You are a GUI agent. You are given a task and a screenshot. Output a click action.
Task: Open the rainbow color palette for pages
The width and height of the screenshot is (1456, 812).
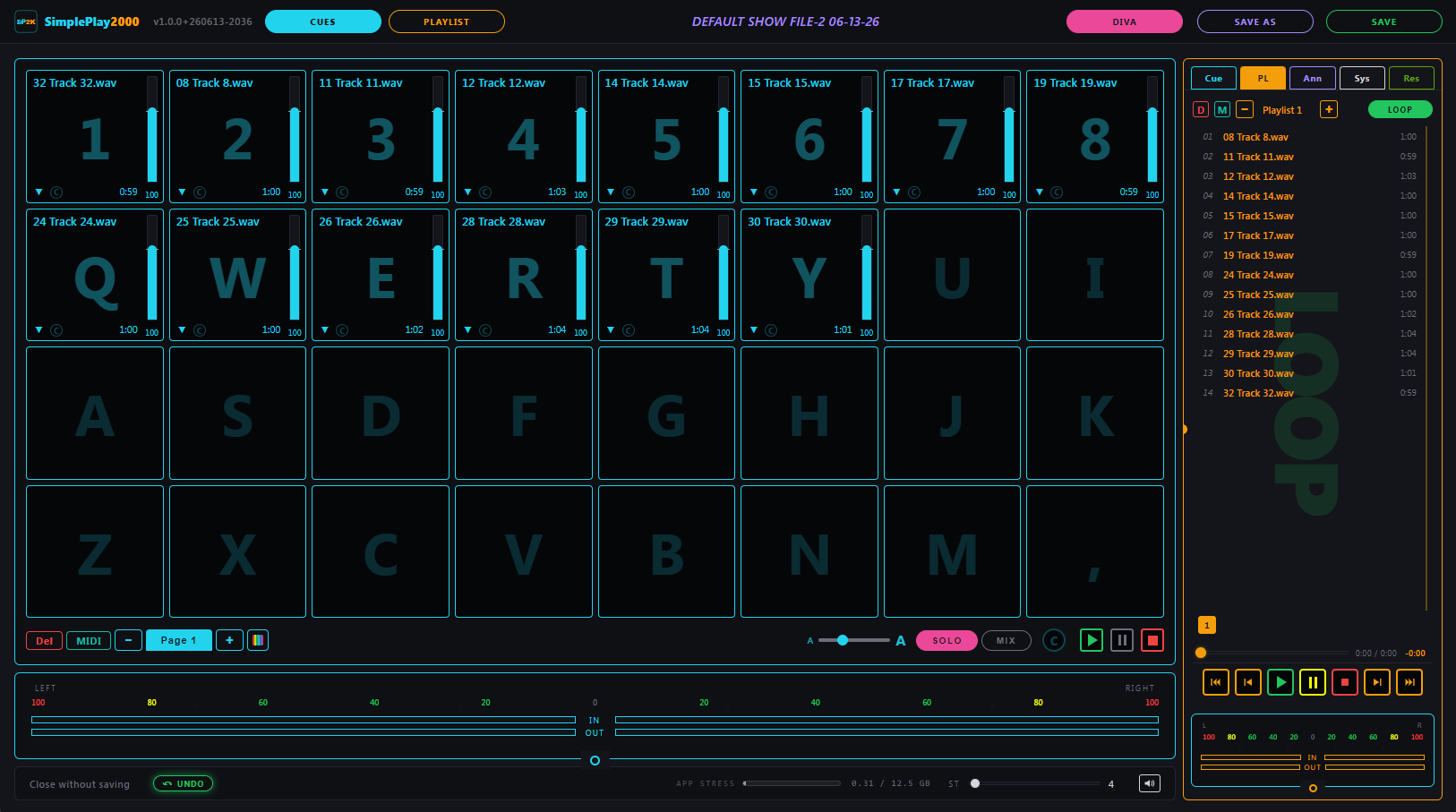click(x=258, y=640)
